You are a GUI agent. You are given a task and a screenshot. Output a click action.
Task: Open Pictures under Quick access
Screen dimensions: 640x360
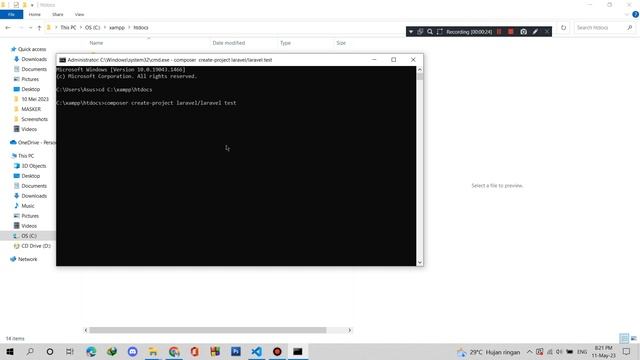click(30, 79)
